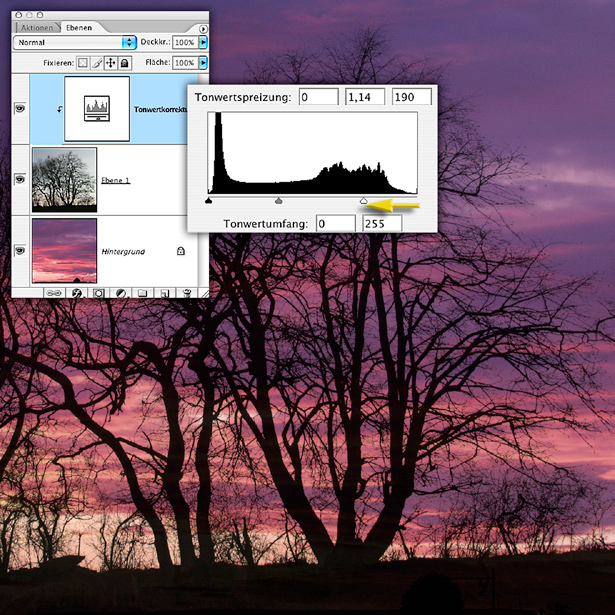Click the clipping arrow on Tonwertkorrektur layer

(x=59, y=109)
